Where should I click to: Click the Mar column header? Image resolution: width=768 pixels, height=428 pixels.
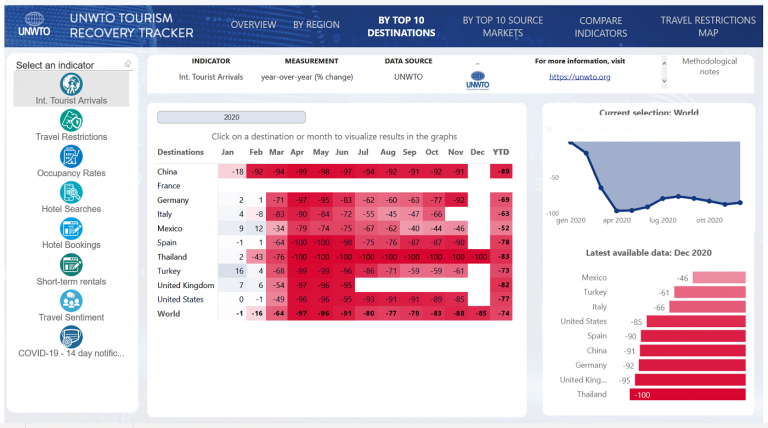[x=276, y=152]
